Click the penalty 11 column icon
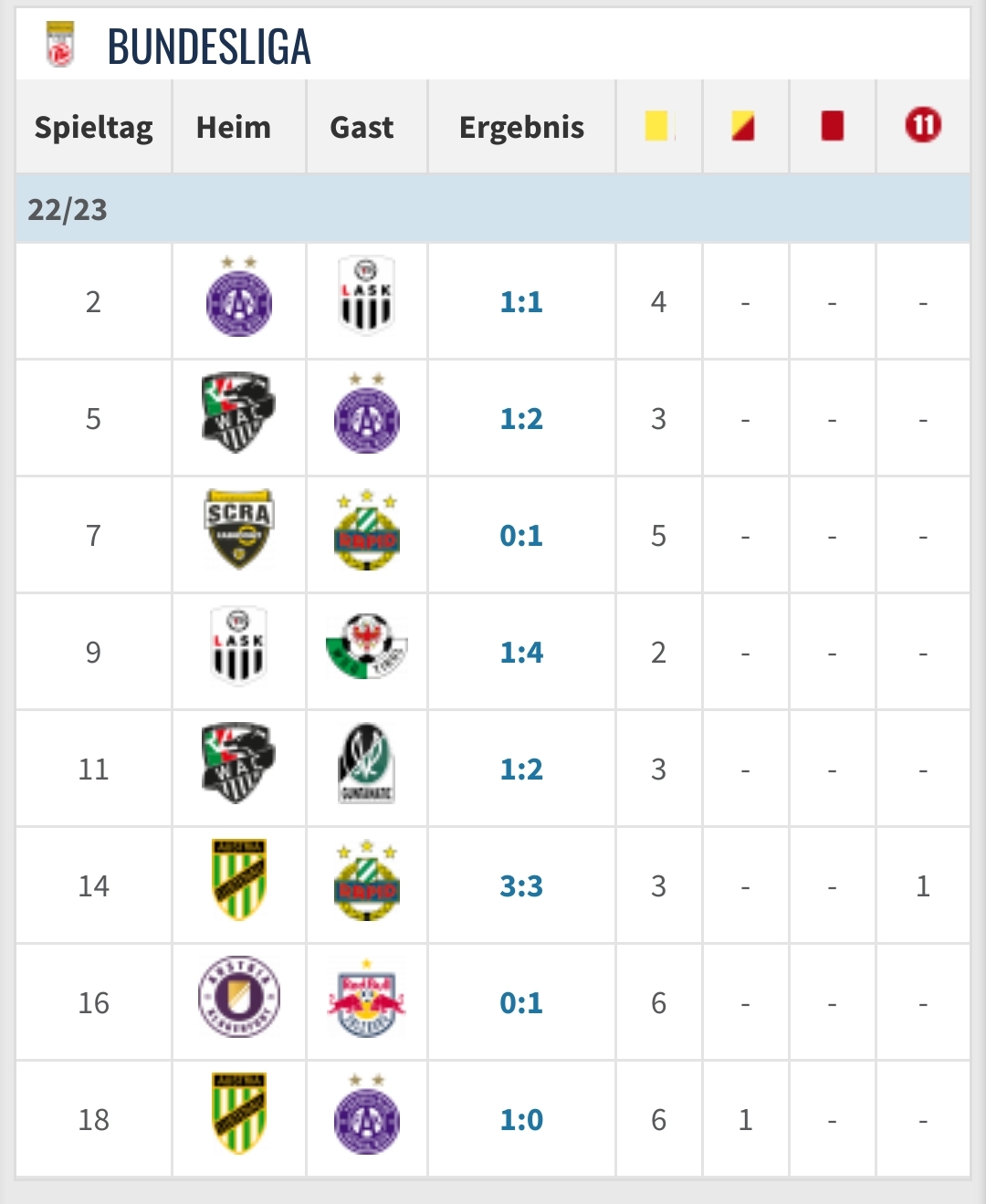This screenshot has height=1204, width=986. coord(923,125)
